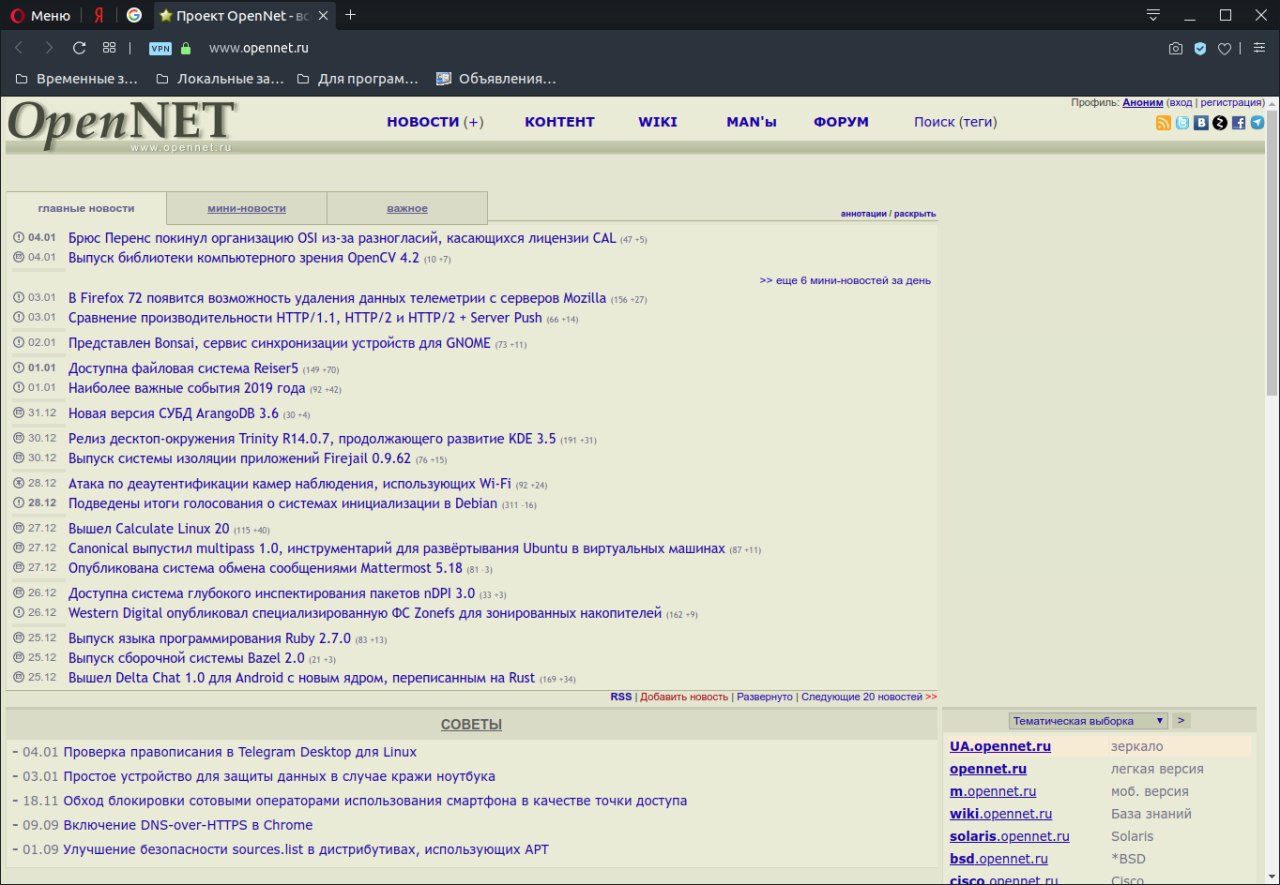Open the RSS link below news list
The width and height of the screenshot is (1280, 885).
621,696
